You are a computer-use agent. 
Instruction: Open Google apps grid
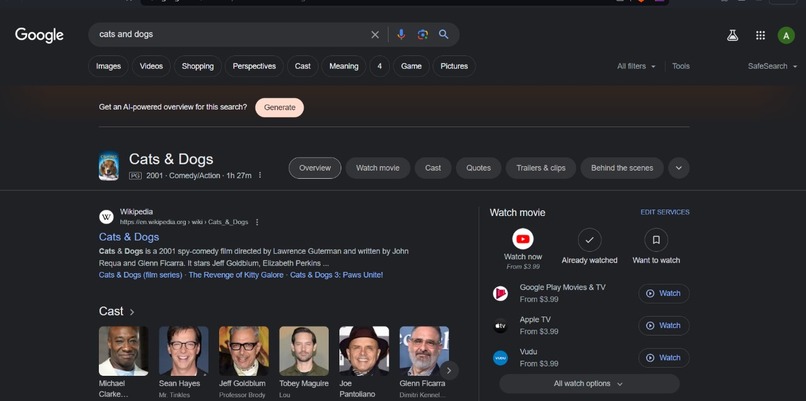760,35
